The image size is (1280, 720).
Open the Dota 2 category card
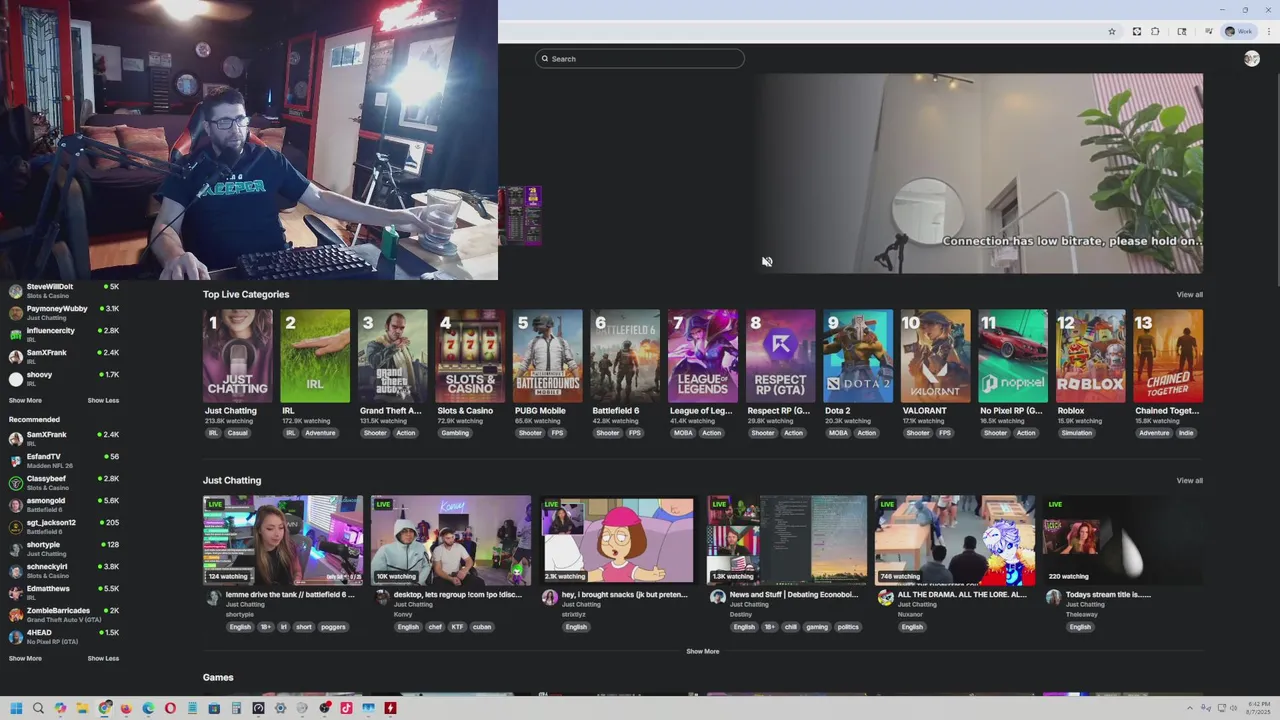[858, 356]
